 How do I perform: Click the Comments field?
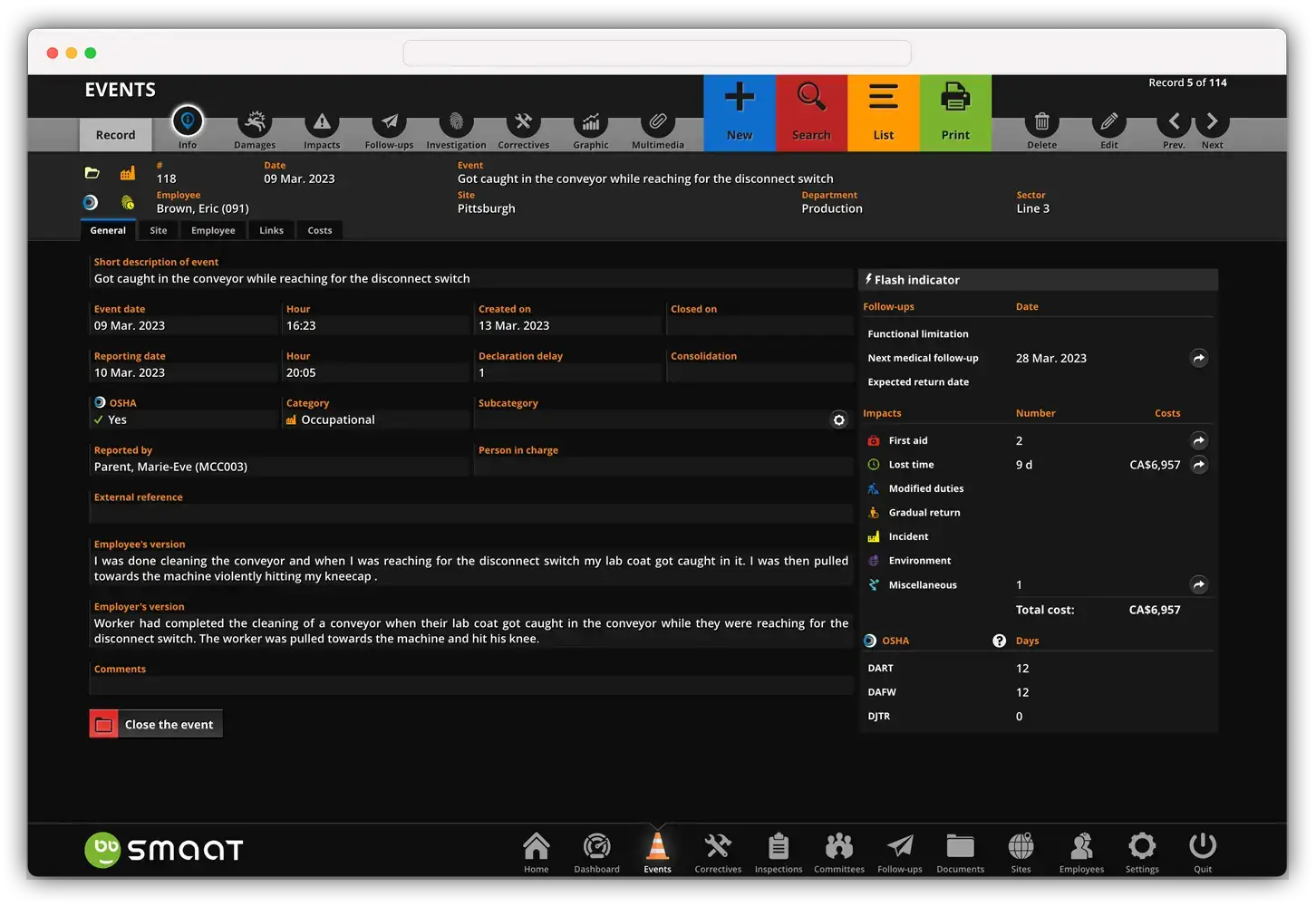click(x=471, y=686)
